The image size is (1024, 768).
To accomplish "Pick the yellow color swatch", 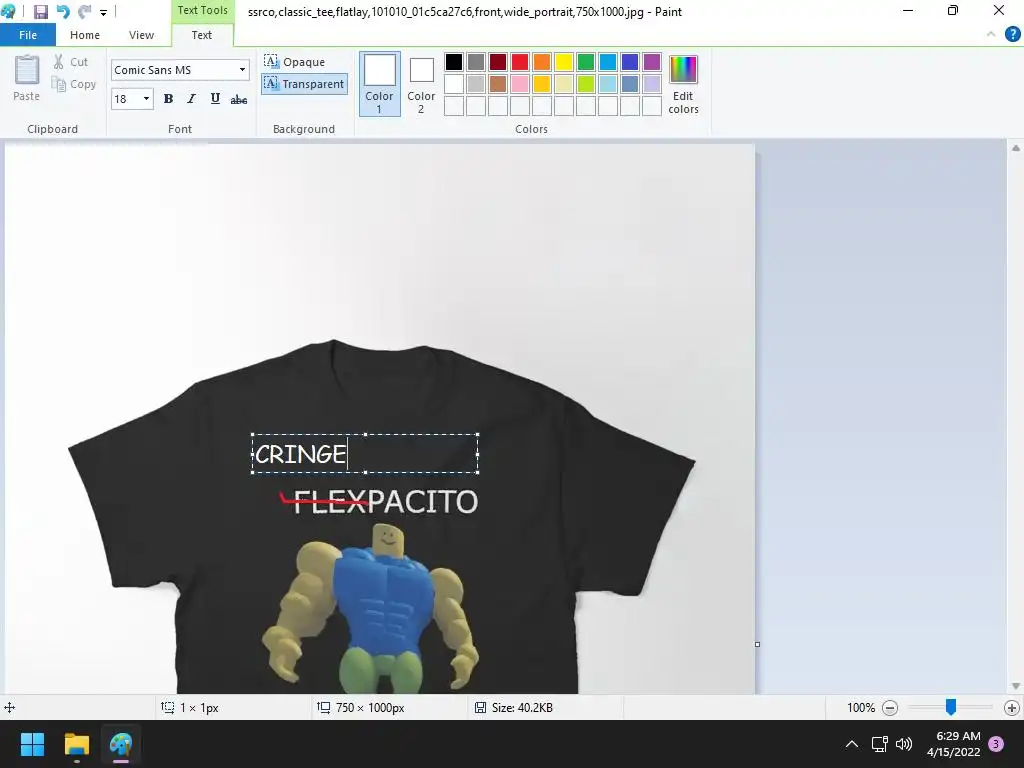I will [x=564, y=62].
